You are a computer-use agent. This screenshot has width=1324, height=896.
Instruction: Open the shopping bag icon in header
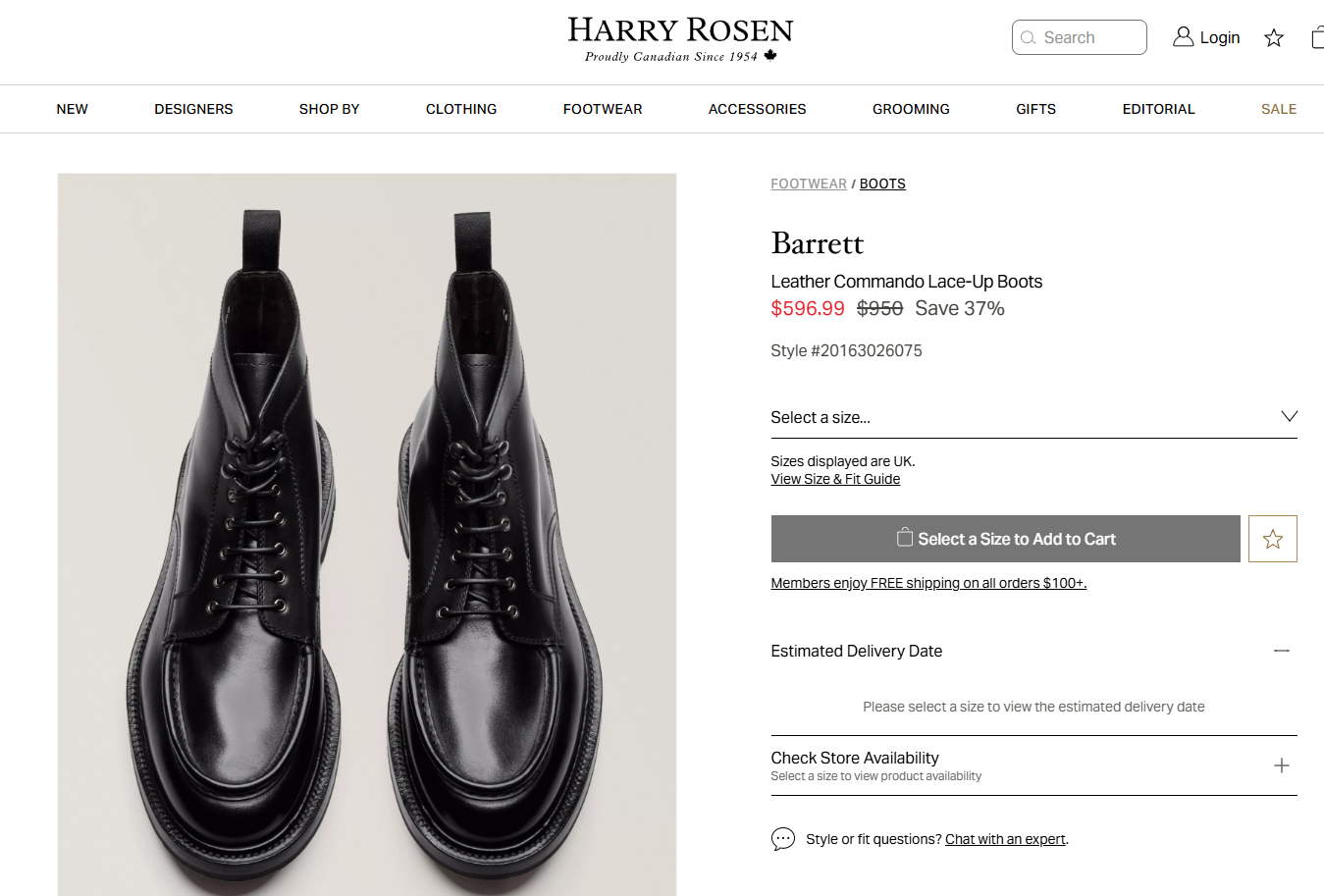point(1318,37)
